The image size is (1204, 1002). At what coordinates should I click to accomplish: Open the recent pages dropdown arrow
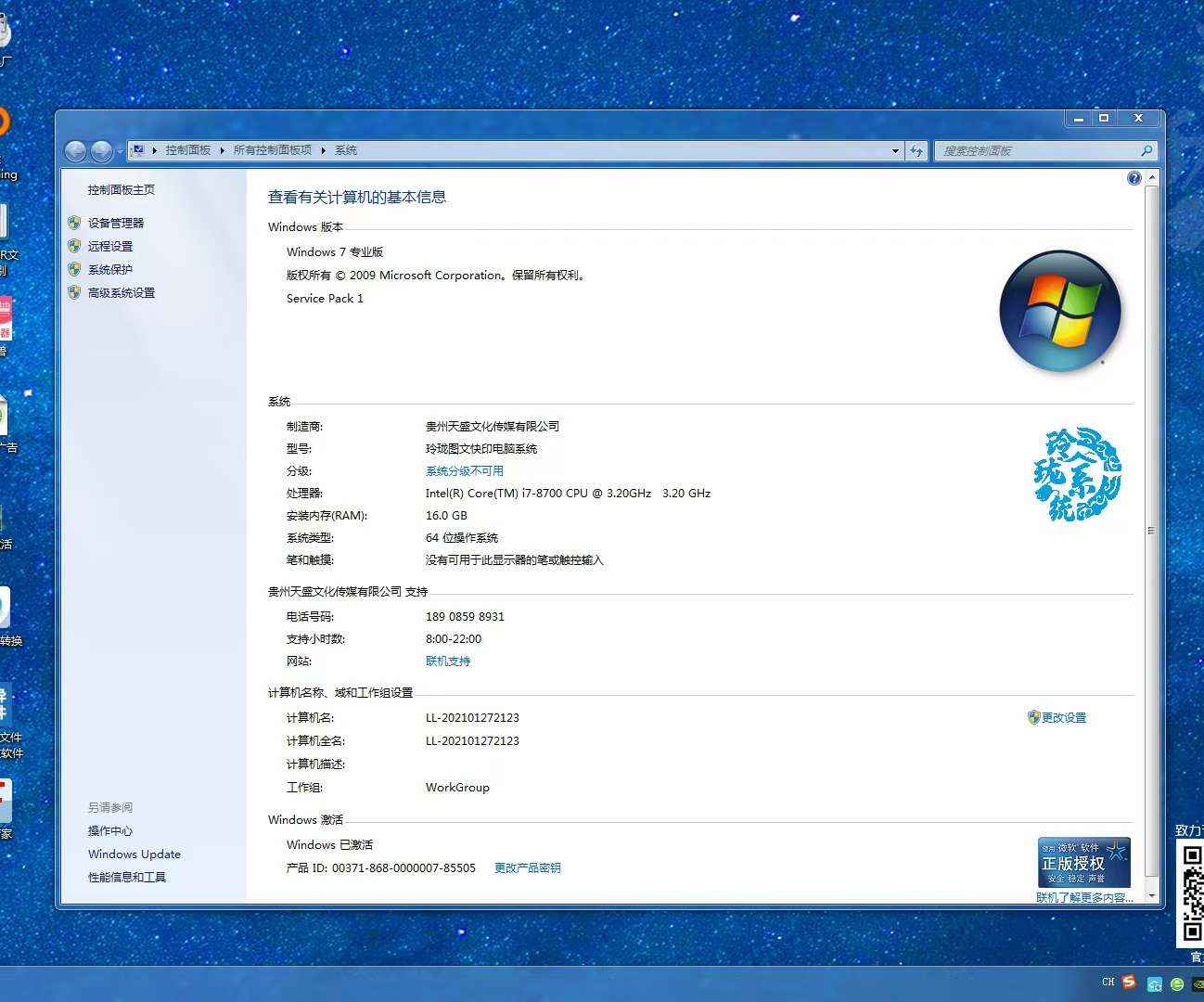coord(120,151)
